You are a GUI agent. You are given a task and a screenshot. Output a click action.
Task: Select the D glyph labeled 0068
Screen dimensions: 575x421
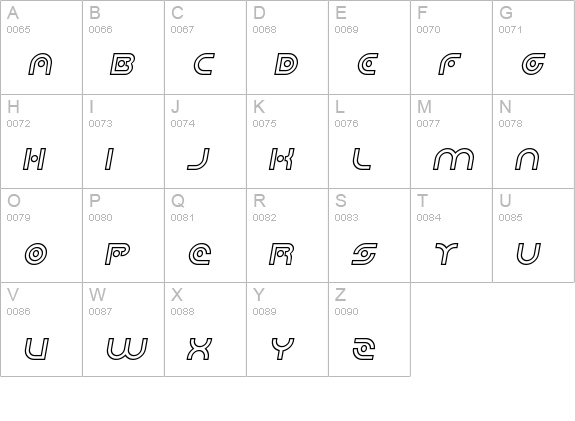(288, 47)
